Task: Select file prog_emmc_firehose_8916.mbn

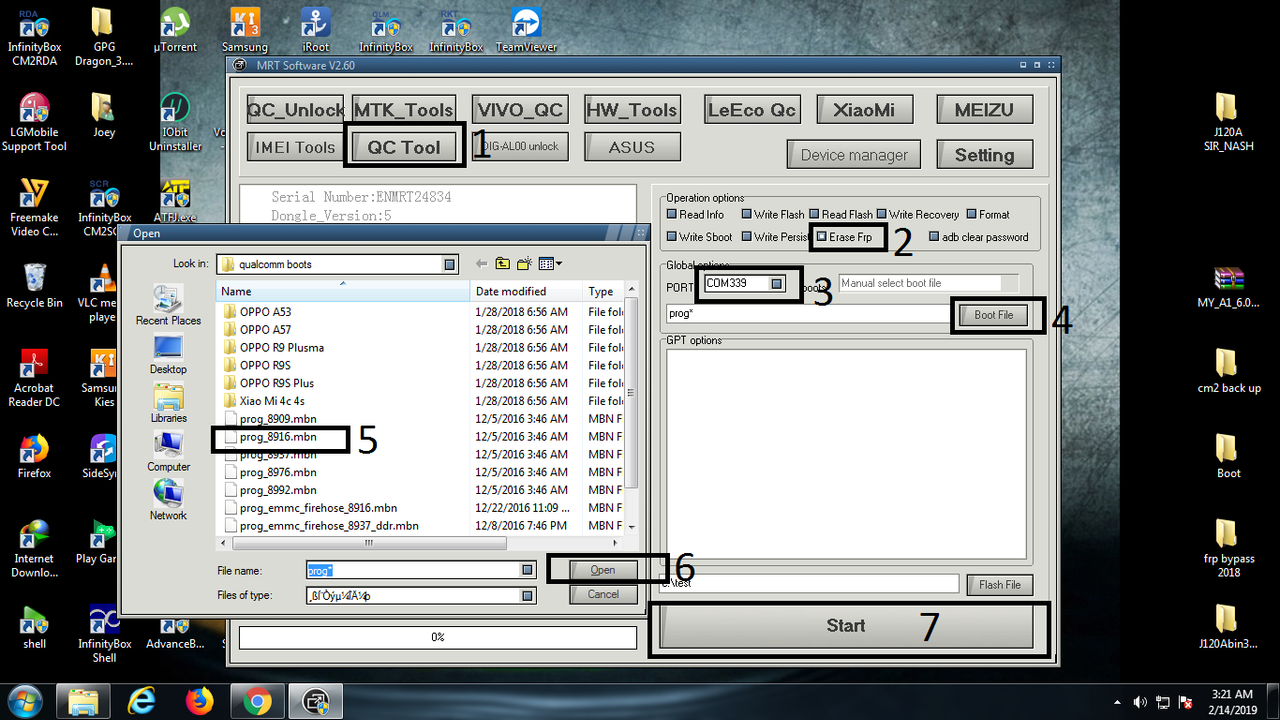Action: [318, 508]
